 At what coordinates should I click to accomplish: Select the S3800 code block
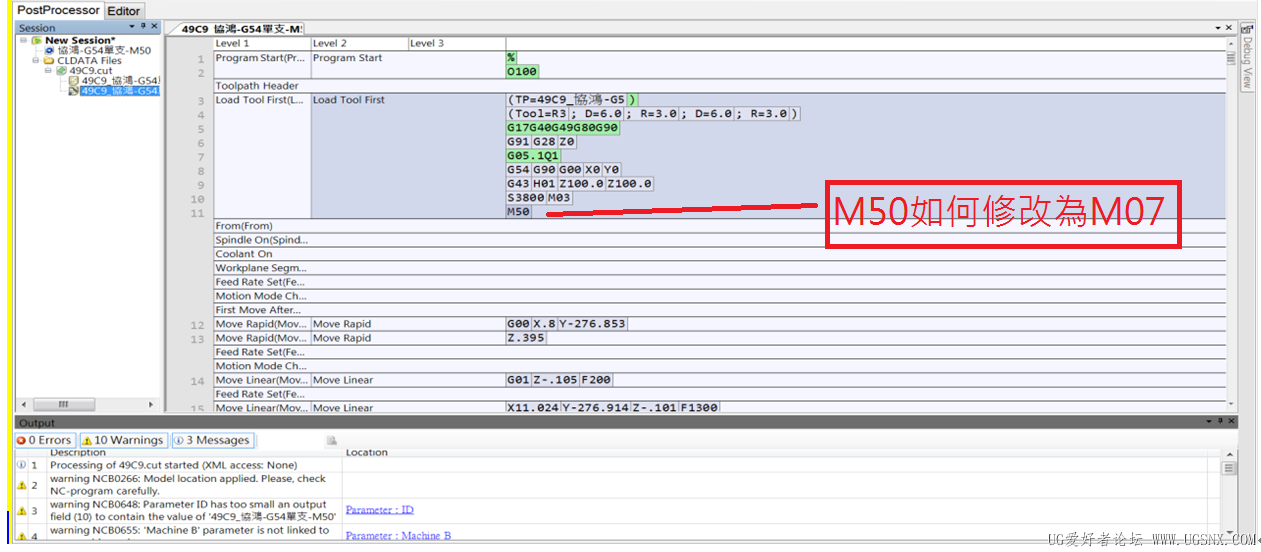526,198
